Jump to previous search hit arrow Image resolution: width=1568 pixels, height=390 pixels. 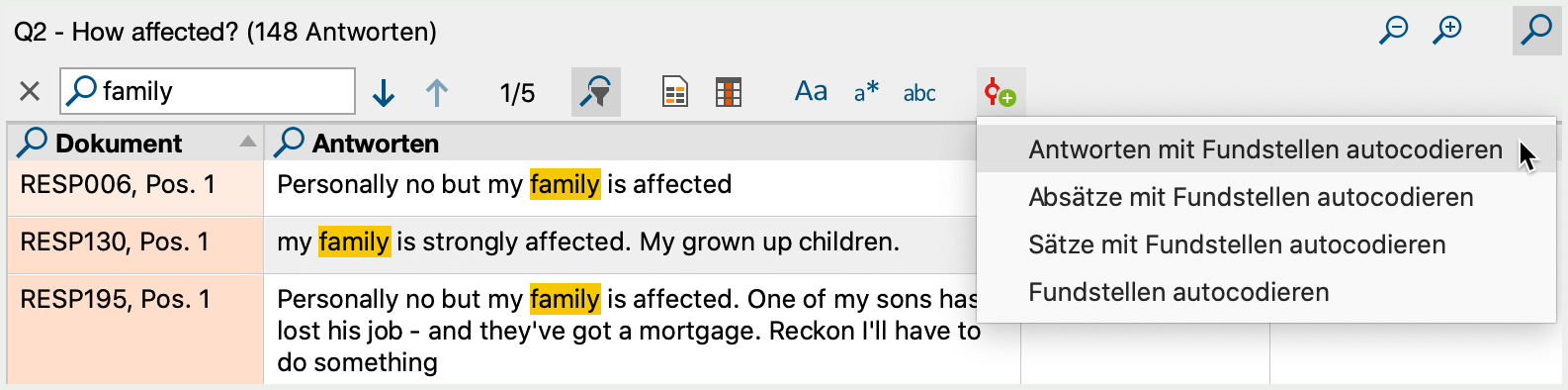click(437, 93)
